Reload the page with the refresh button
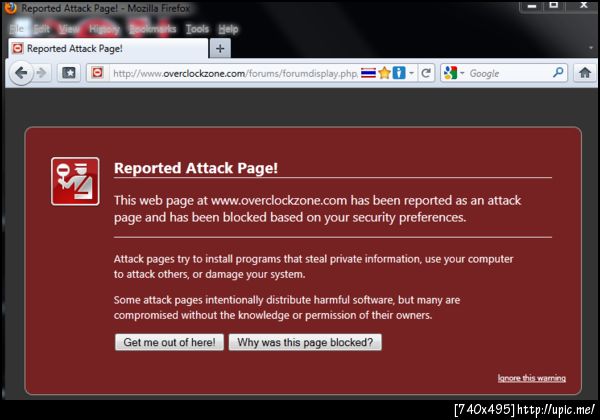The width and height of the screenshot is (600, 420). point(426,73)
